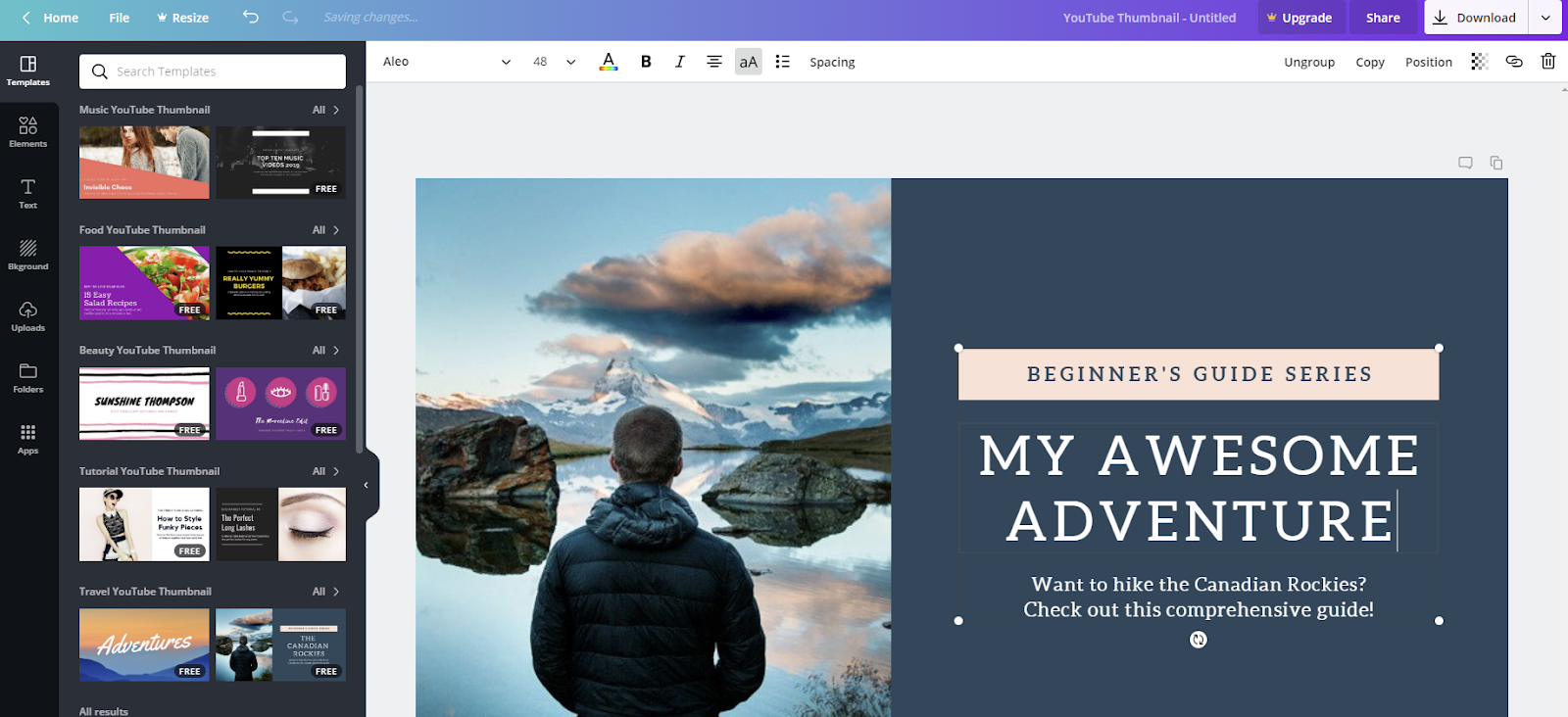This screenshot has width=1568, height=717.
Task: Change text alignment
Action: (x=714, y=62)
